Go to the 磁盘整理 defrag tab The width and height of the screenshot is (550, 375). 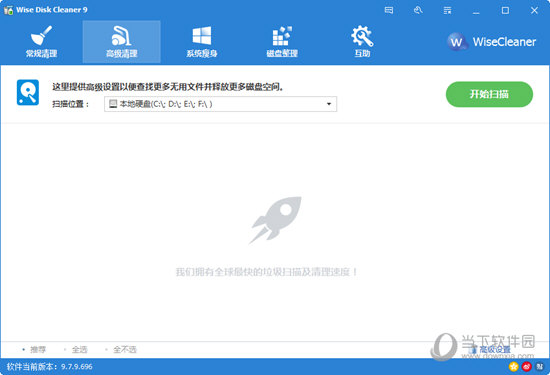282,42
